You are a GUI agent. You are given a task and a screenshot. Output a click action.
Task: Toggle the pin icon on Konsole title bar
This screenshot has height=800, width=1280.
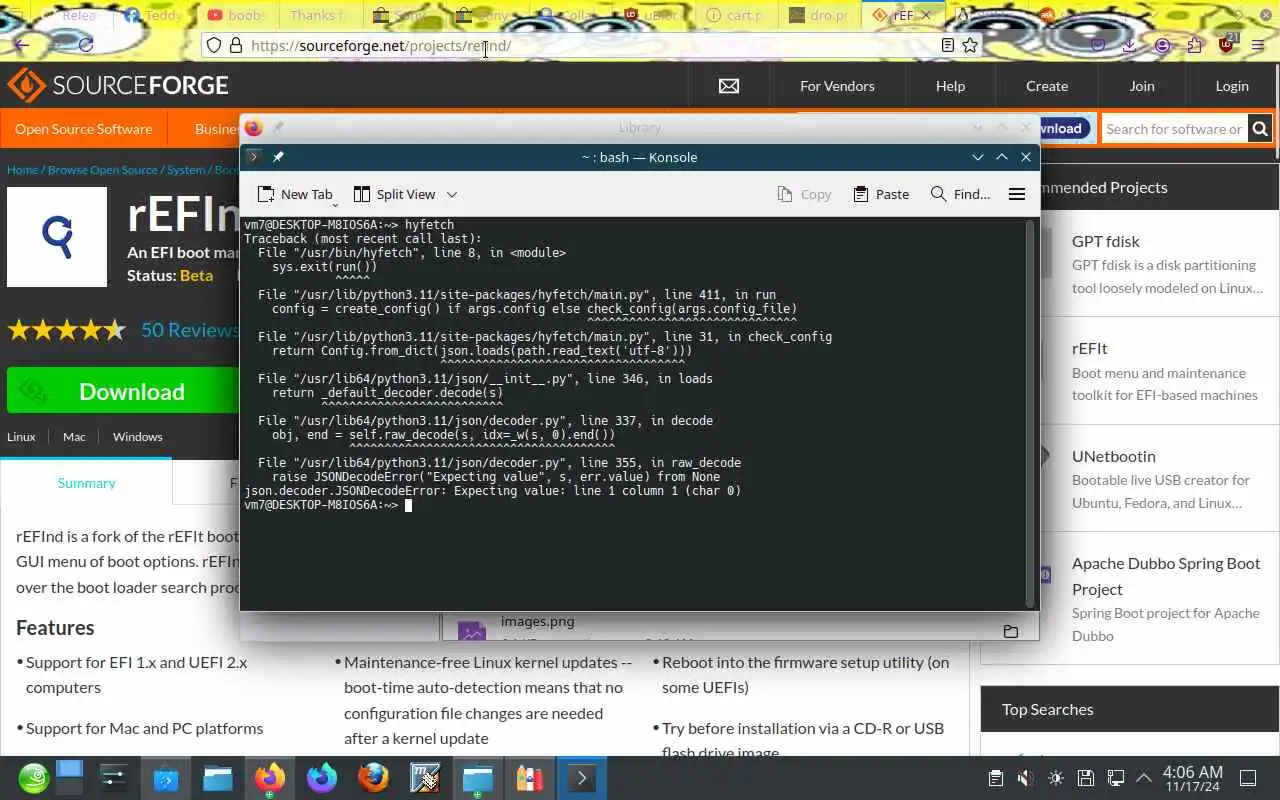(x=278, y=157)
